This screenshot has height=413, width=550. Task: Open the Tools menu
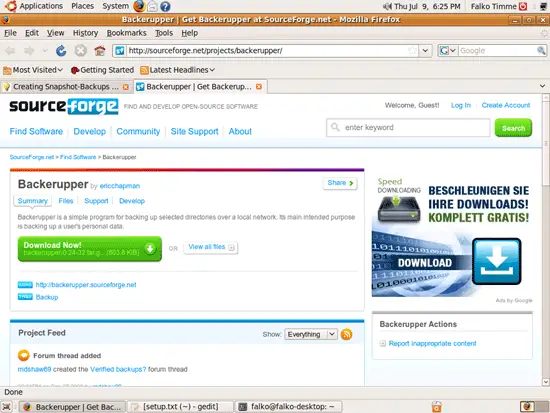164,33
